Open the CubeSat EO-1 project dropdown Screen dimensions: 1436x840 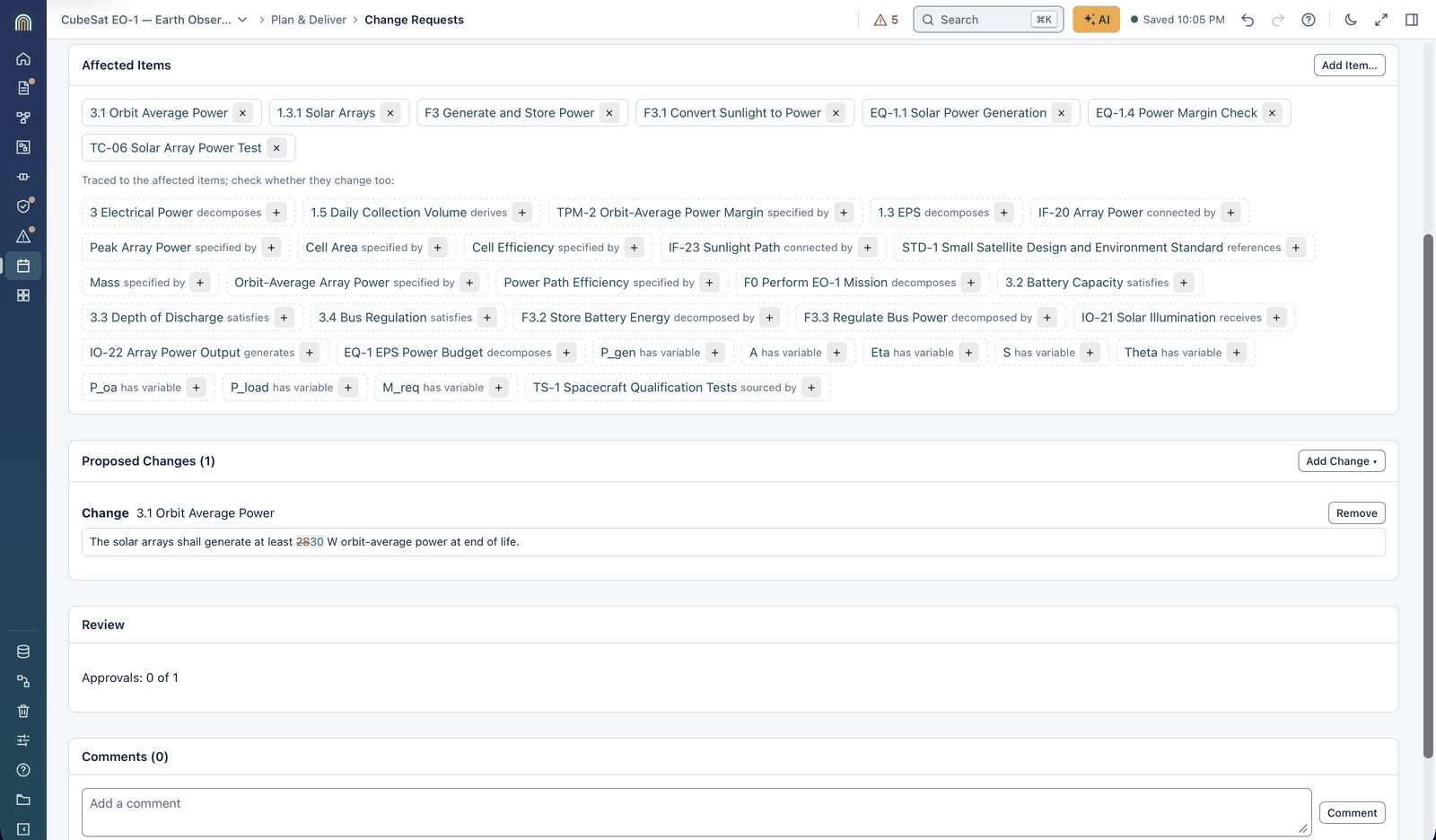tap(153, 20)
